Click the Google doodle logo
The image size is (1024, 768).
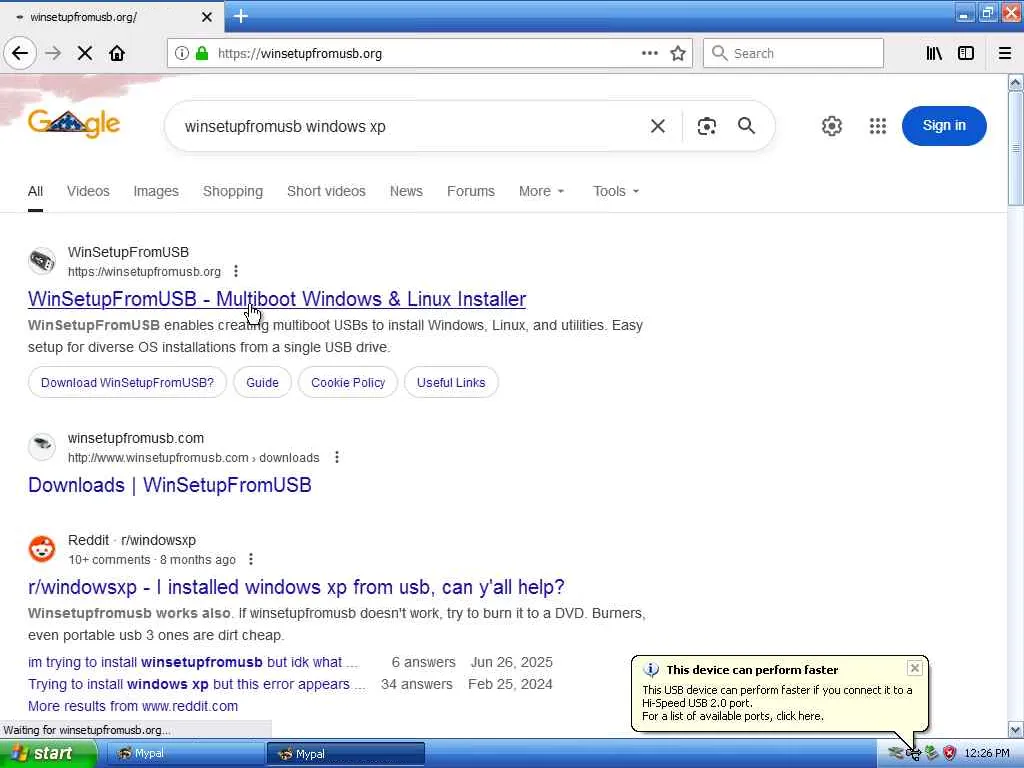[74, 123]
